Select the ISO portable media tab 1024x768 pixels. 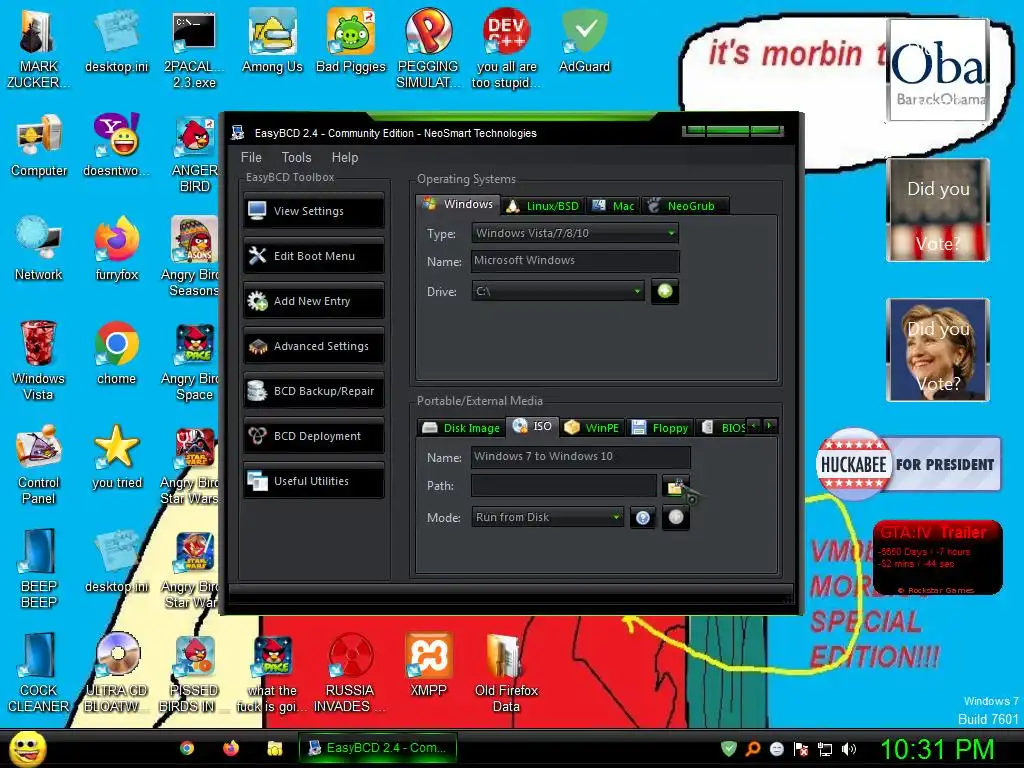[533, 426]
